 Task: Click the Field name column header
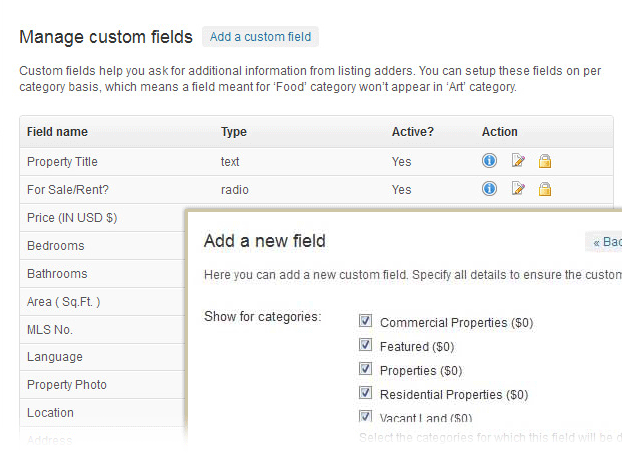point(57,132)
